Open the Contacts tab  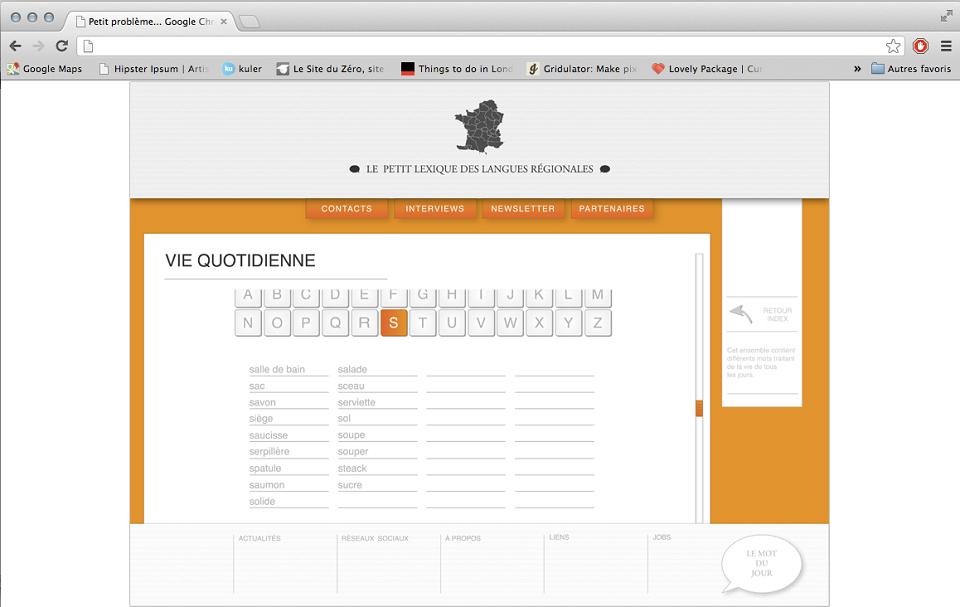point(347,209)
